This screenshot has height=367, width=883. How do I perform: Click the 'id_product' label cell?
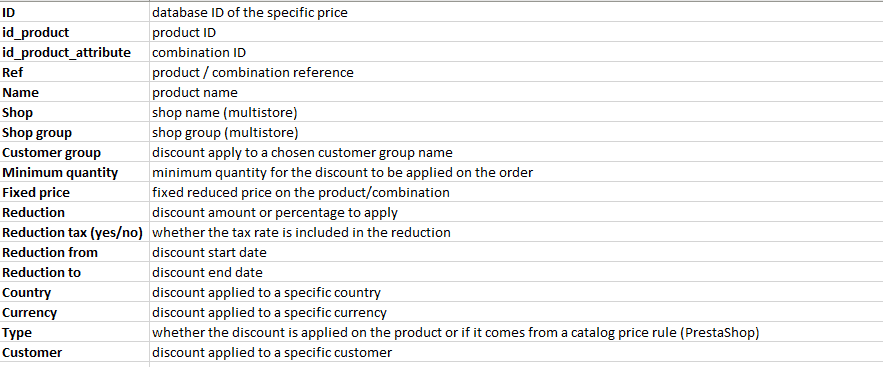pyautogui.click(x=74, y=32)
